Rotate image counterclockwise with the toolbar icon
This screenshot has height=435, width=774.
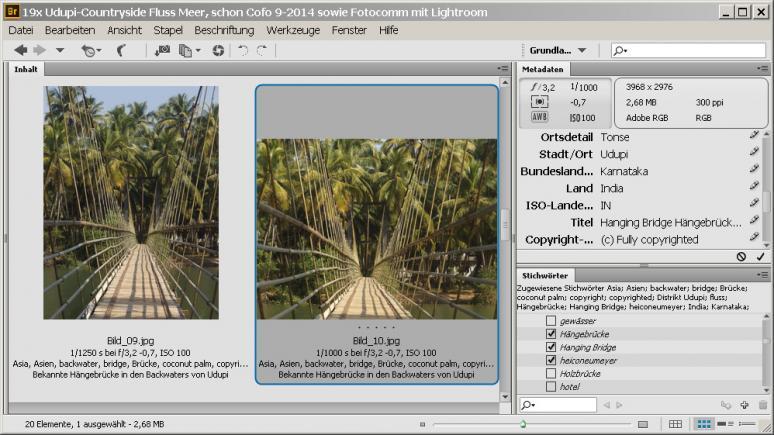[242, 50]
